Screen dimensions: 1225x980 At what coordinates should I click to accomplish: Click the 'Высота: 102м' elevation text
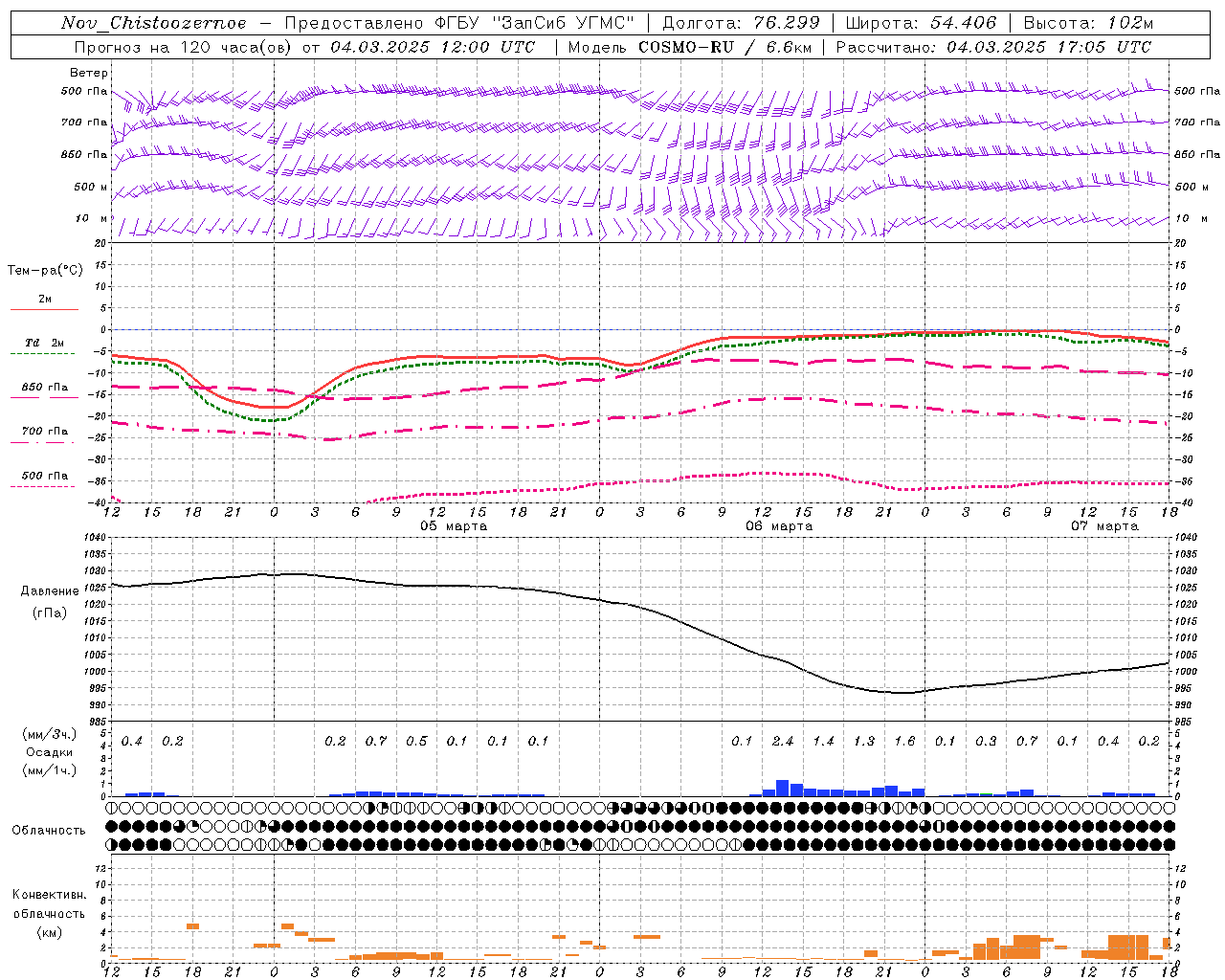click(x=1088, y=23)
